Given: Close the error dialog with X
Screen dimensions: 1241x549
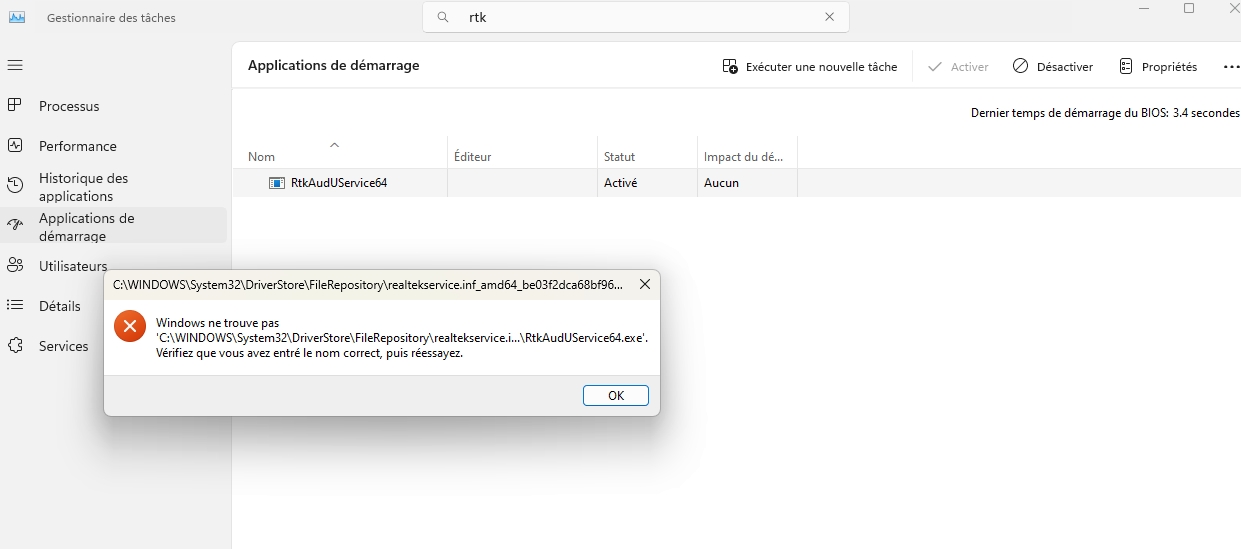Looking at the screenshot, I should 645,284.
